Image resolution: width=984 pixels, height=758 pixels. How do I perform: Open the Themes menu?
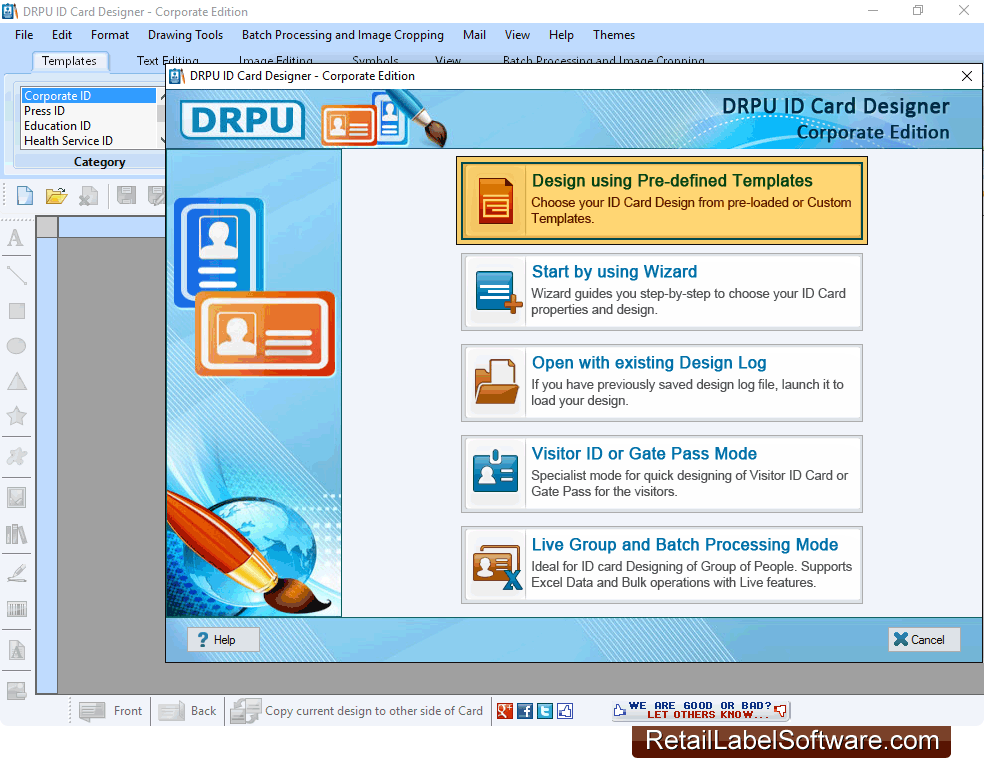pos(613,35)
